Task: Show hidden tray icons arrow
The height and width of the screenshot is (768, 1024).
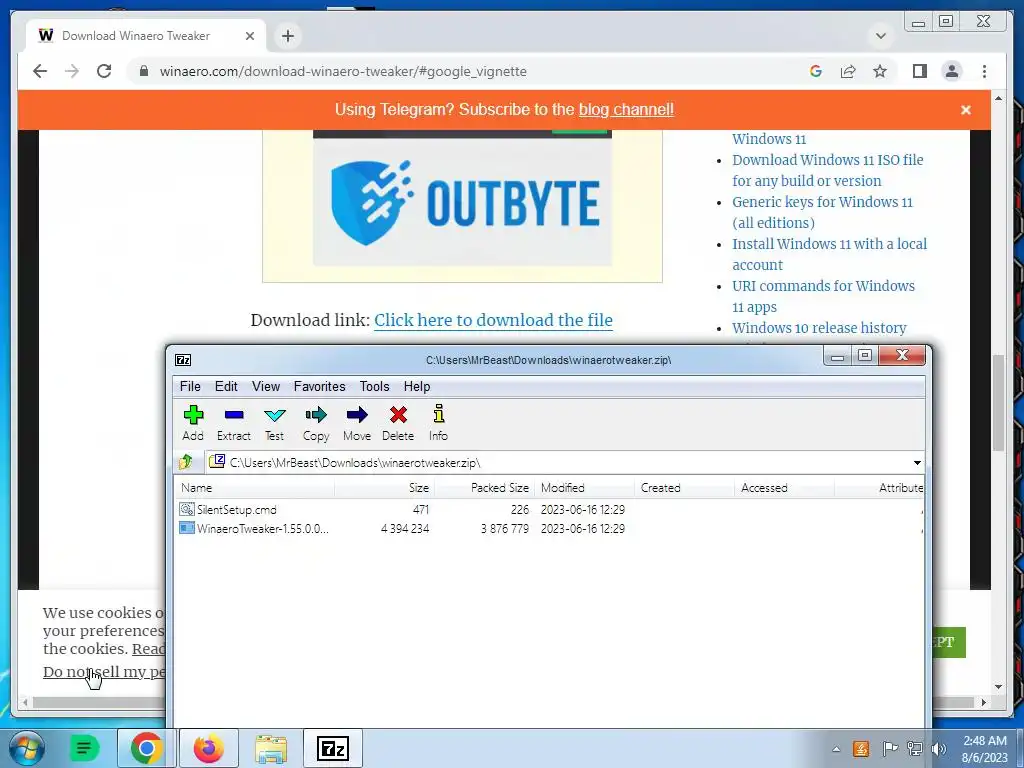Action: tap(836, 749)
